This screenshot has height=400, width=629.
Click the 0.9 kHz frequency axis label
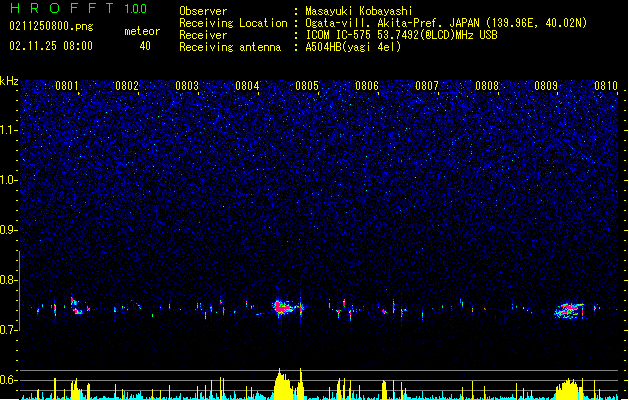coord(8,230)
